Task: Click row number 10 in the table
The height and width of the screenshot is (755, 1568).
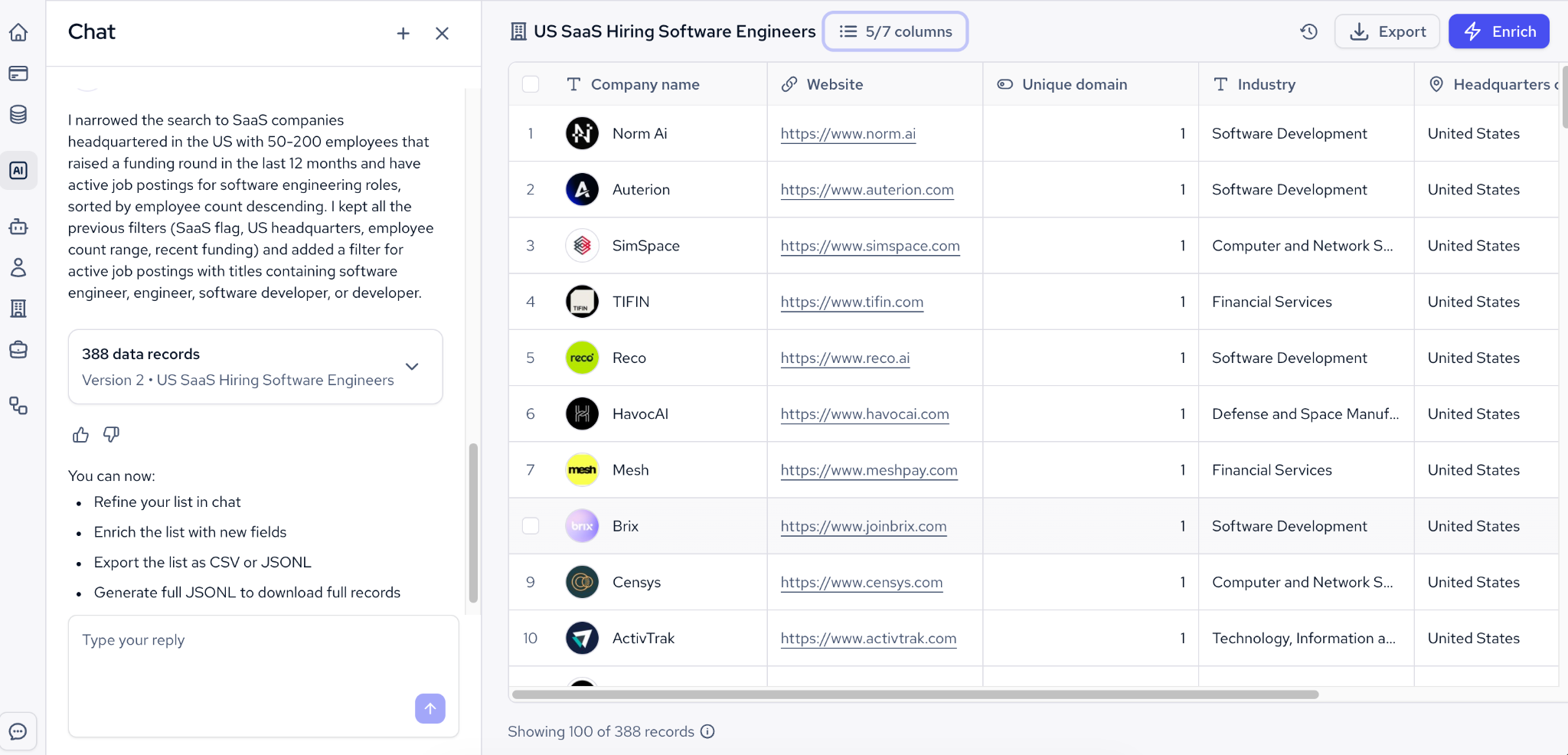Action: 531,638
